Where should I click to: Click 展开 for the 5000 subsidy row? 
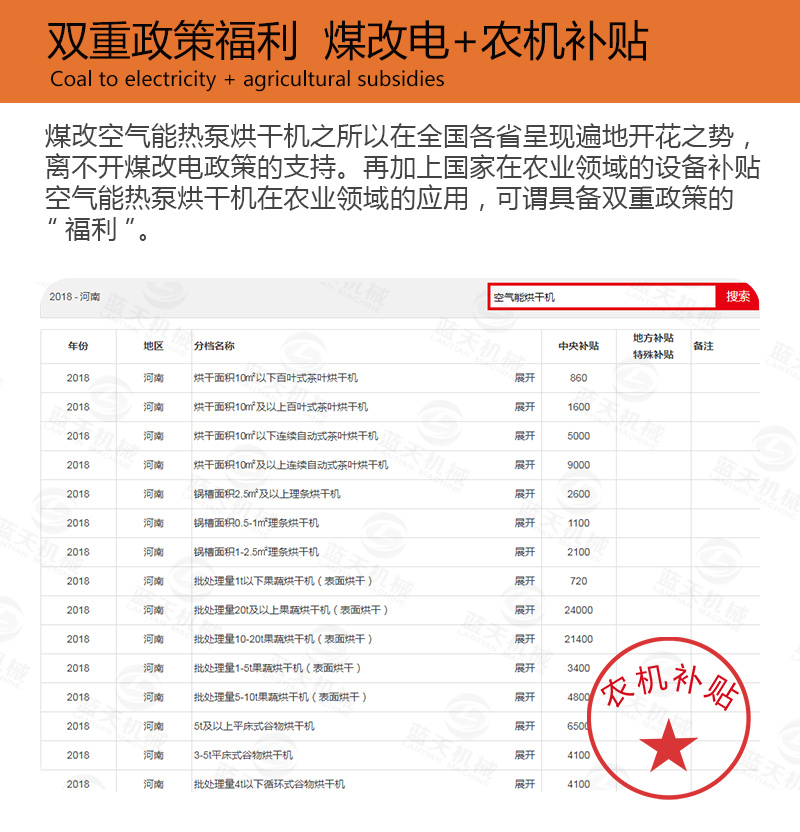tap(524, 436)
